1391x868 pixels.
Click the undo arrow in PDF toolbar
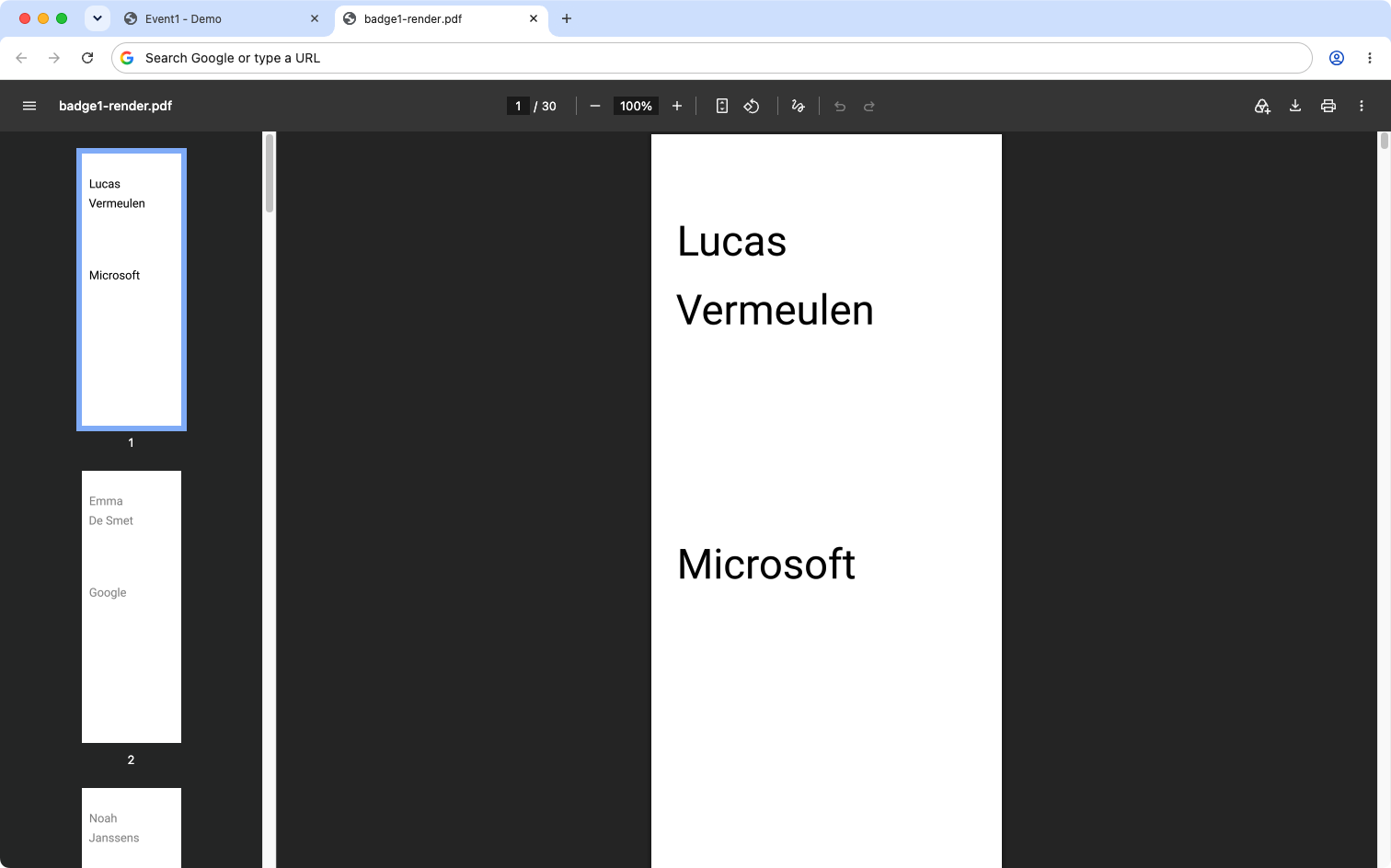pyautogui.click(x=840, y=106)
